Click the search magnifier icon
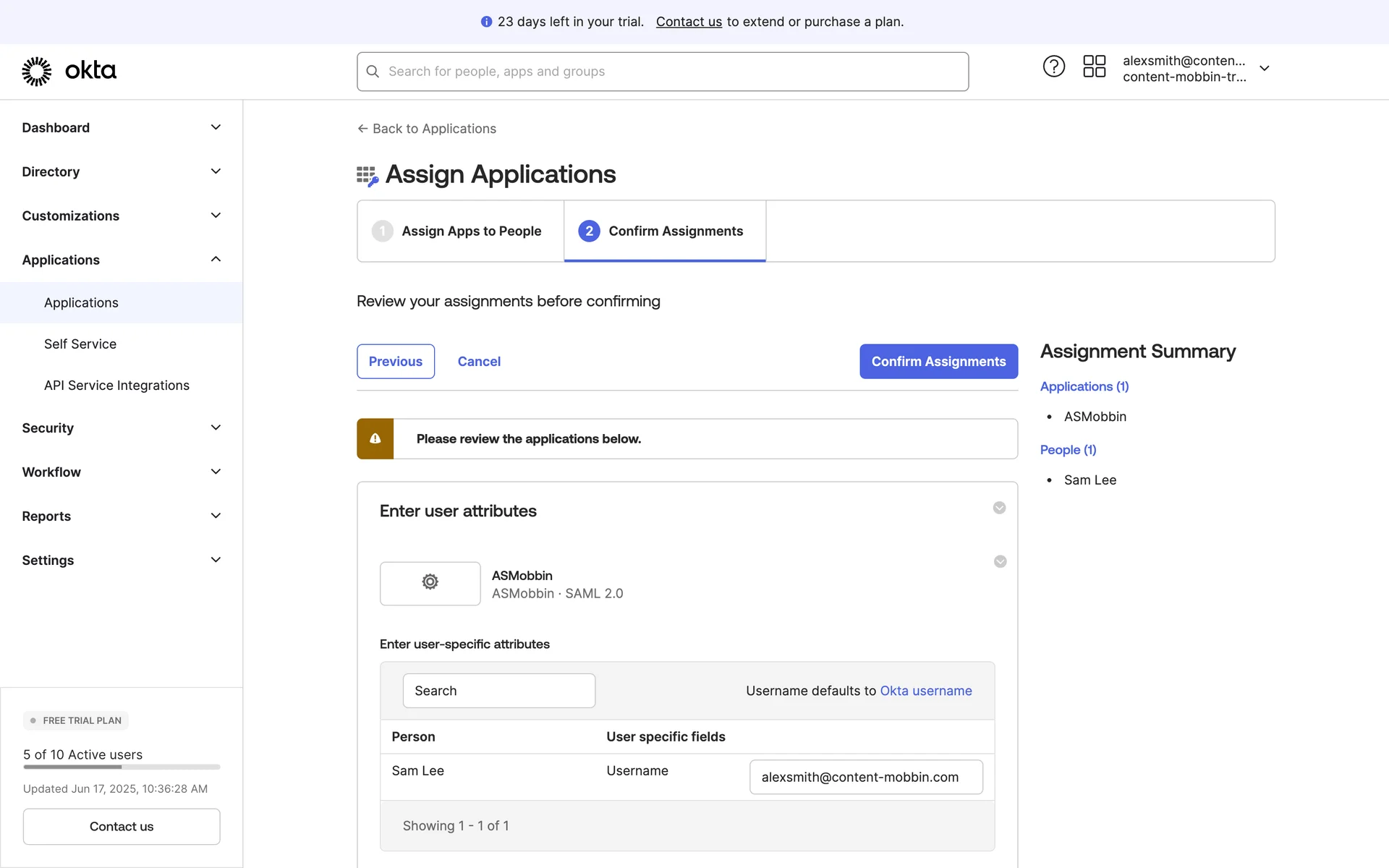The image size is (1389, 868). coord(373,72)
